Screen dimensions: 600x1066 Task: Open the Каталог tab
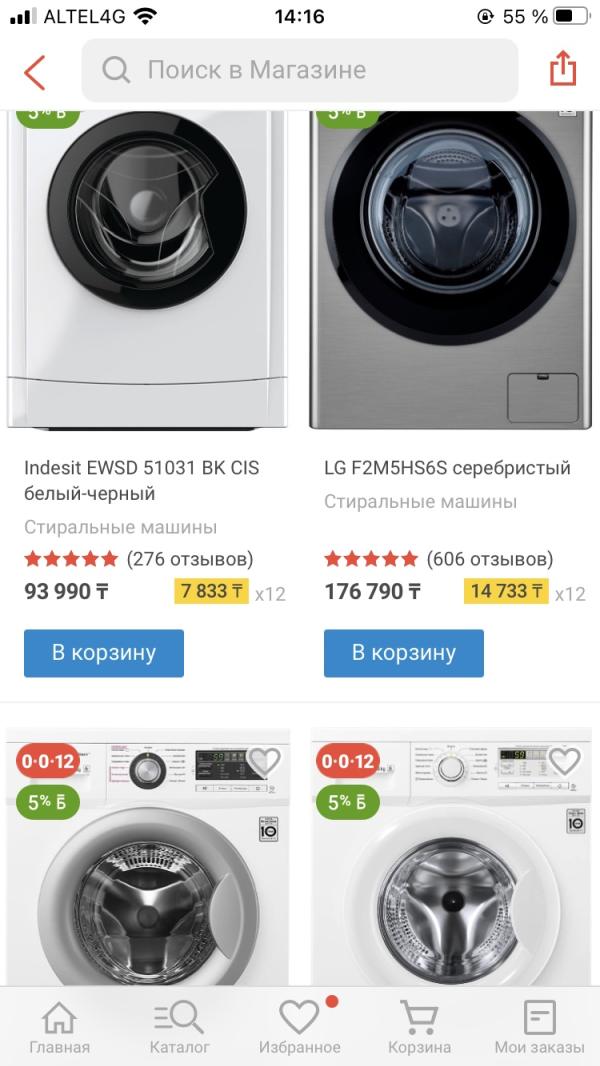pos(179,1028)
